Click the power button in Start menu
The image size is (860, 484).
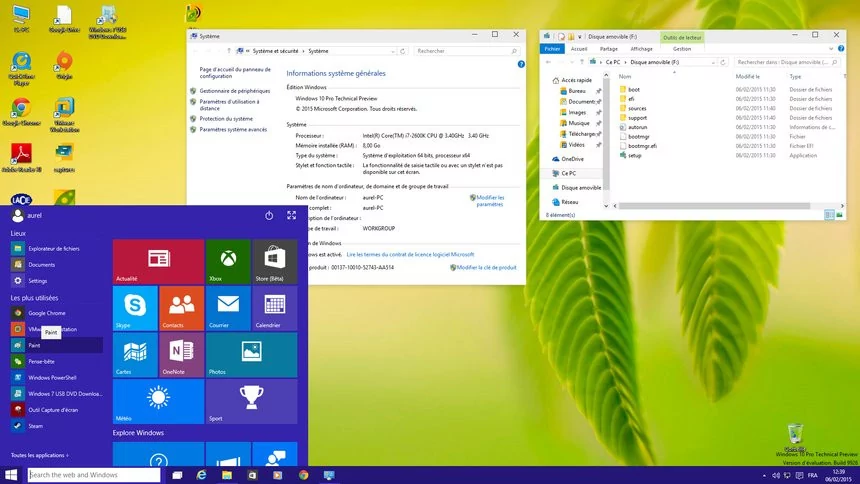pos(269,216)
